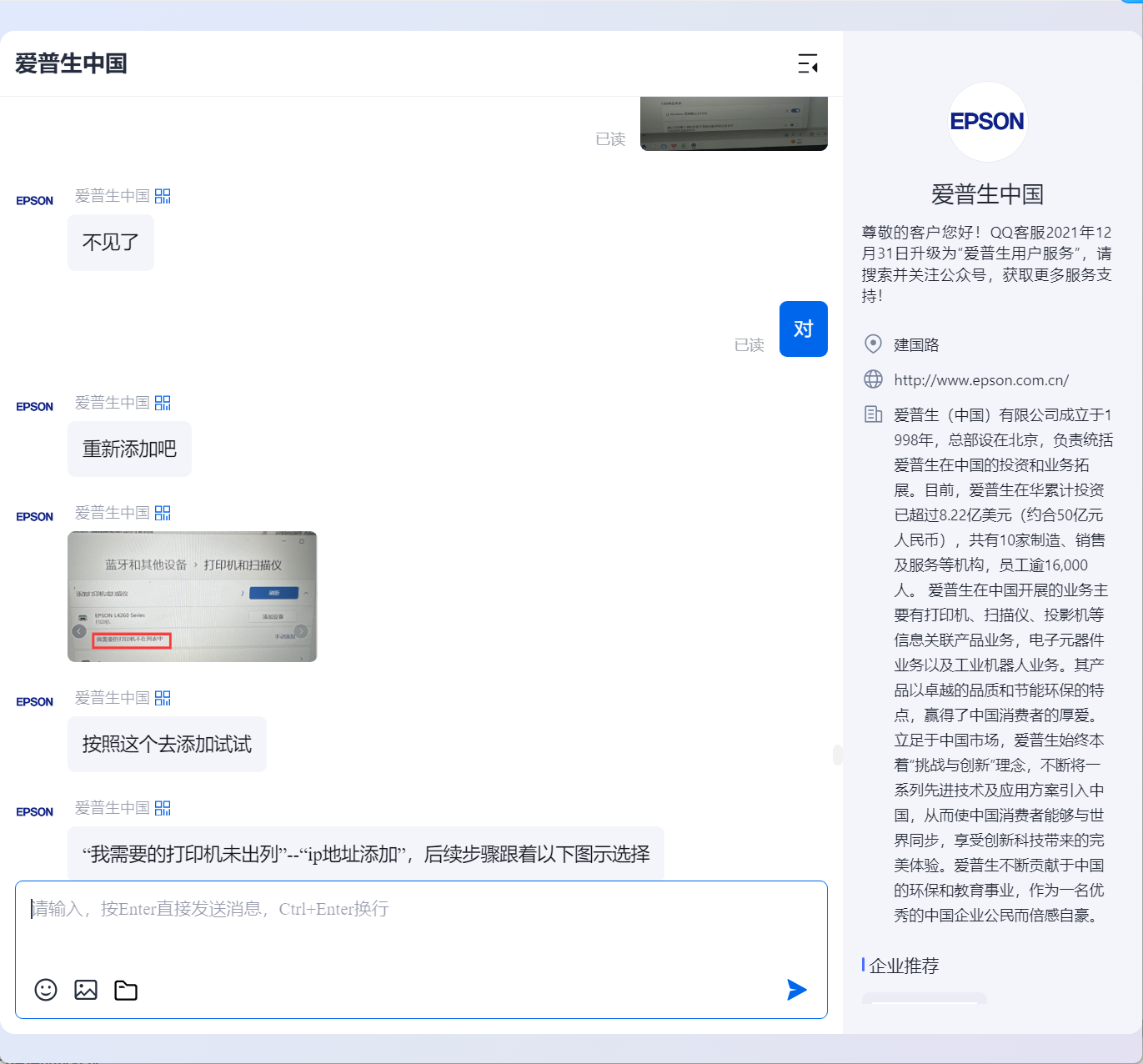Click the location pin icon beside 建国路
Viewport: 1143px width, 1064px height.
pos(873,344)
